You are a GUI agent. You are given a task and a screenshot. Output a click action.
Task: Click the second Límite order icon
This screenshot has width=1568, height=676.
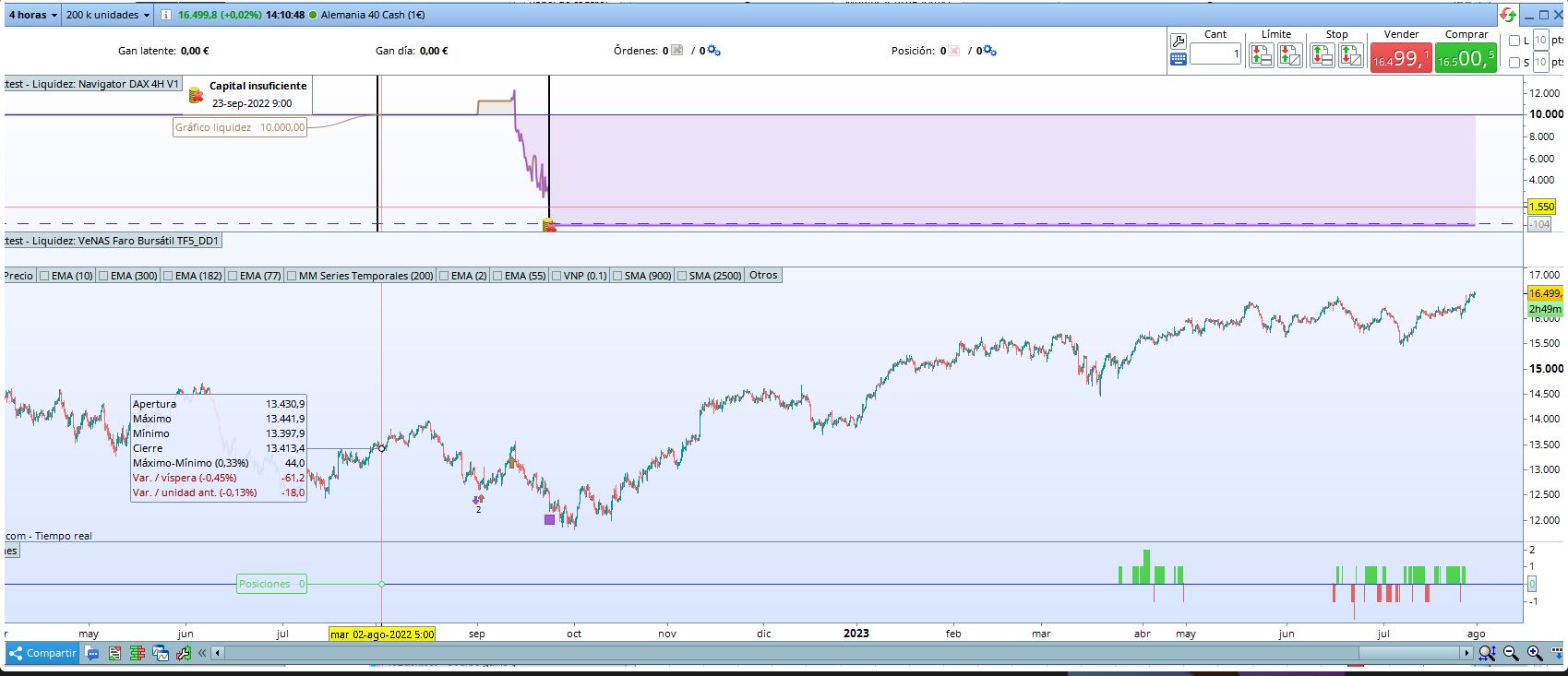pos(1290,56)
